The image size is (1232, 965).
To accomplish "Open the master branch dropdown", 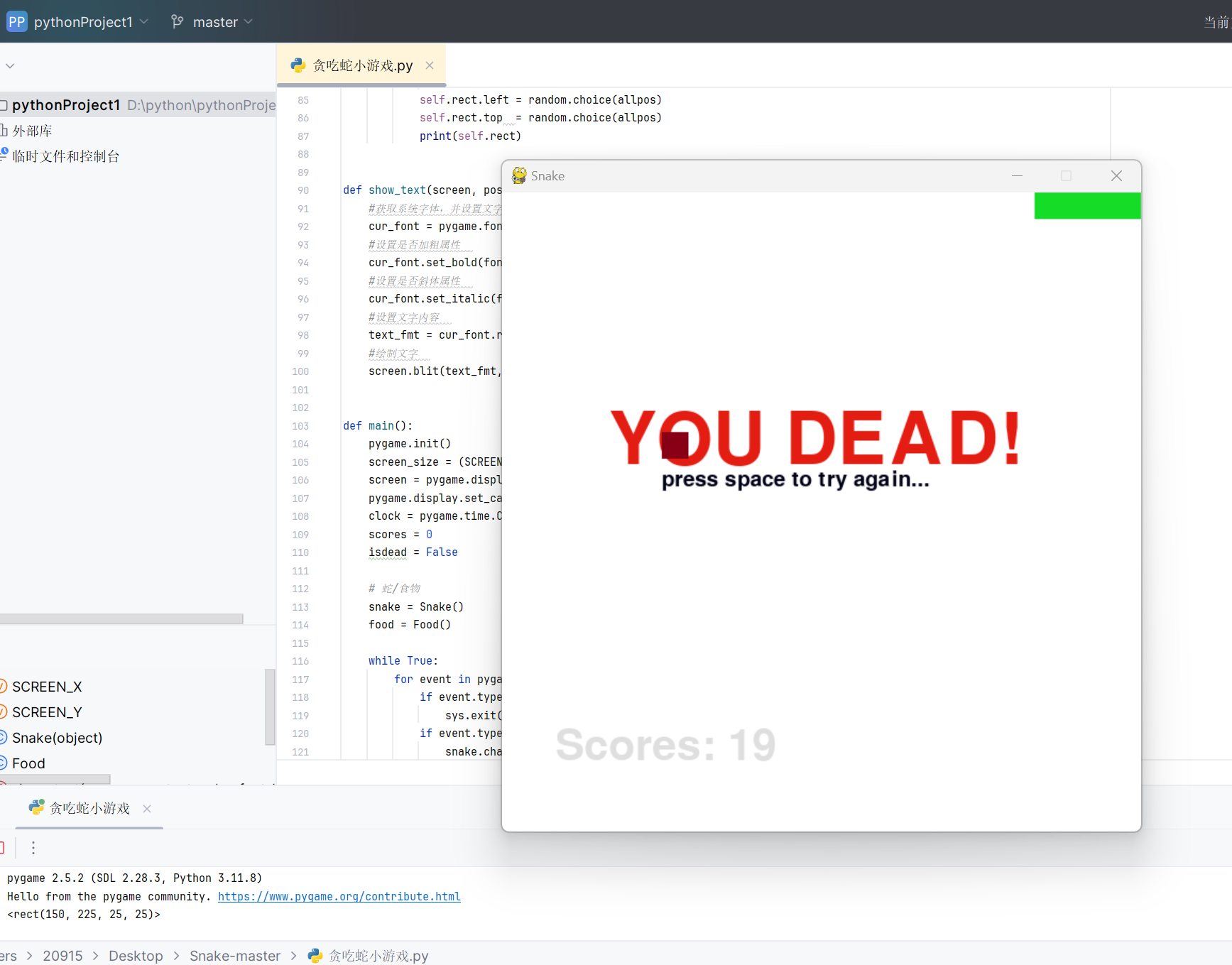I will (x=222, y=22).
